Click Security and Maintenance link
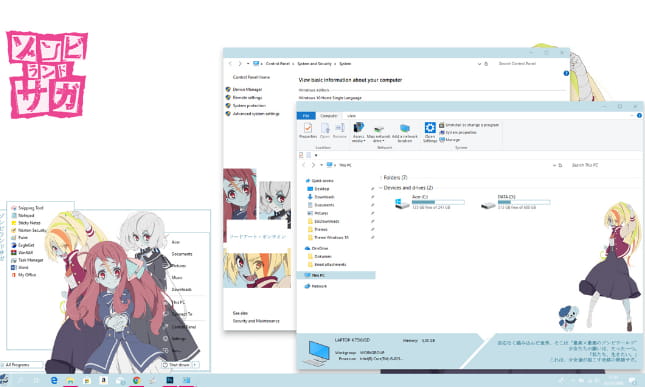Screen dimensions: 645x388 256,321
